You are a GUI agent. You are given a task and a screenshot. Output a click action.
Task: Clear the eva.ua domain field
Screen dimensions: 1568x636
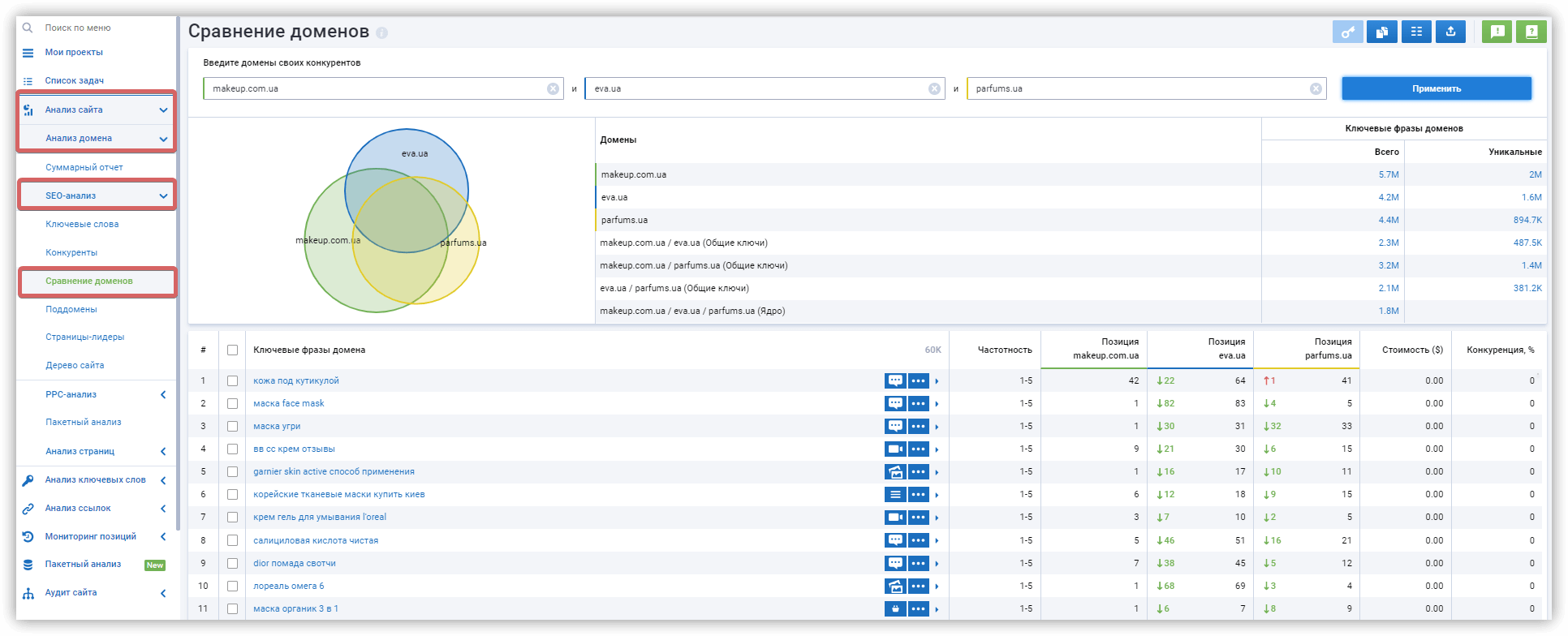coord(934,89)
